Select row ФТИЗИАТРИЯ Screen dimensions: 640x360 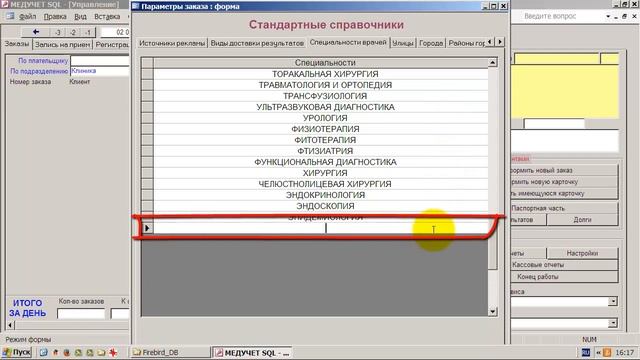pos(320,151)
